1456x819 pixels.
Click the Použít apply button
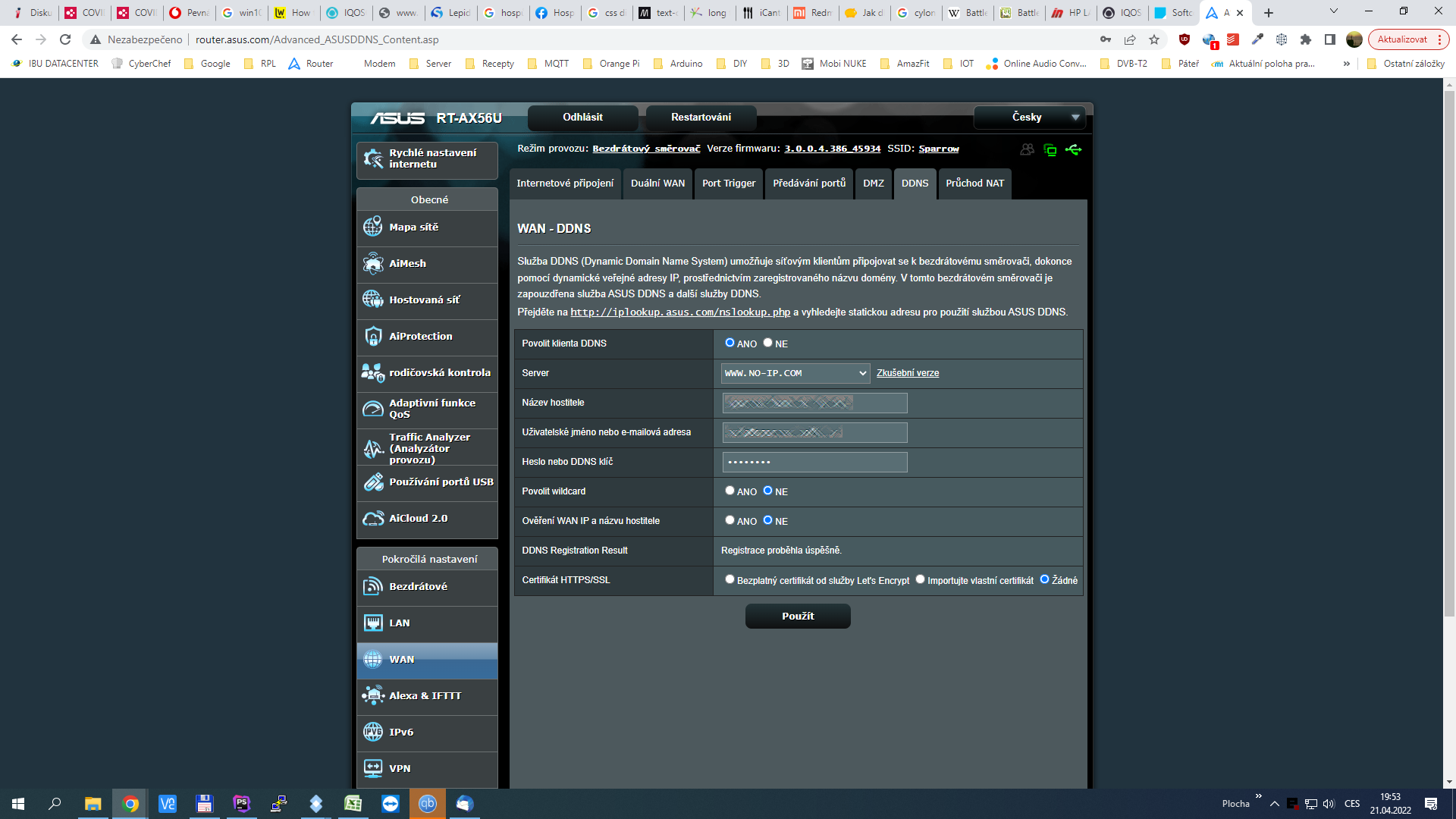(x=798, y=617)
